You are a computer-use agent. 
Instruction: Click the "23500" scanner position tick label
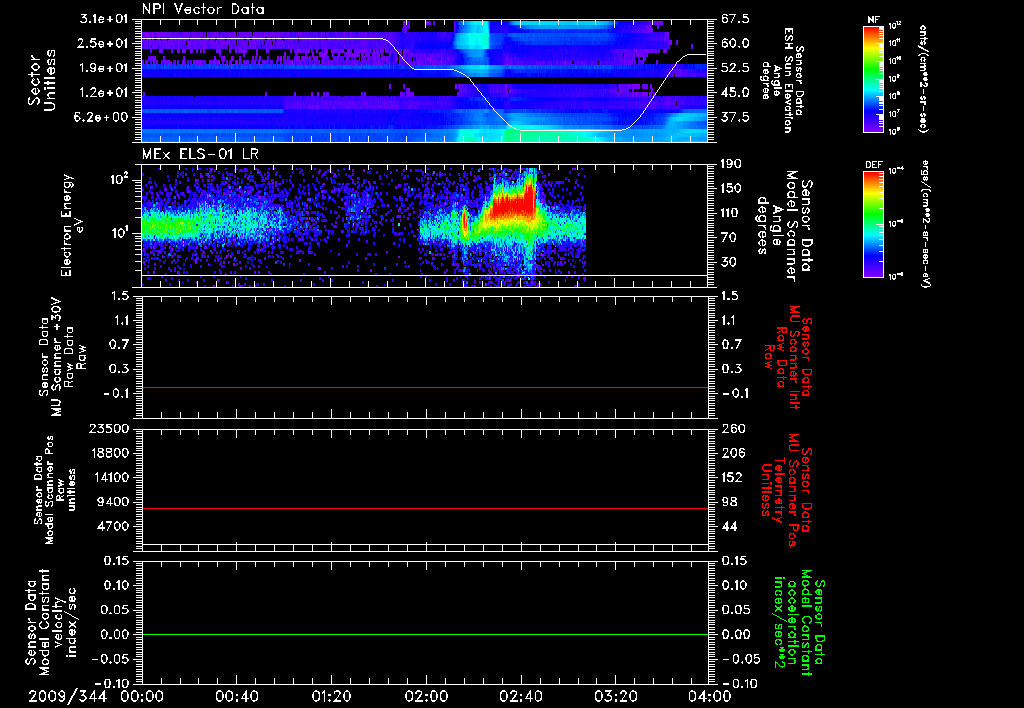pyautogui.click(x=110, y=429)
